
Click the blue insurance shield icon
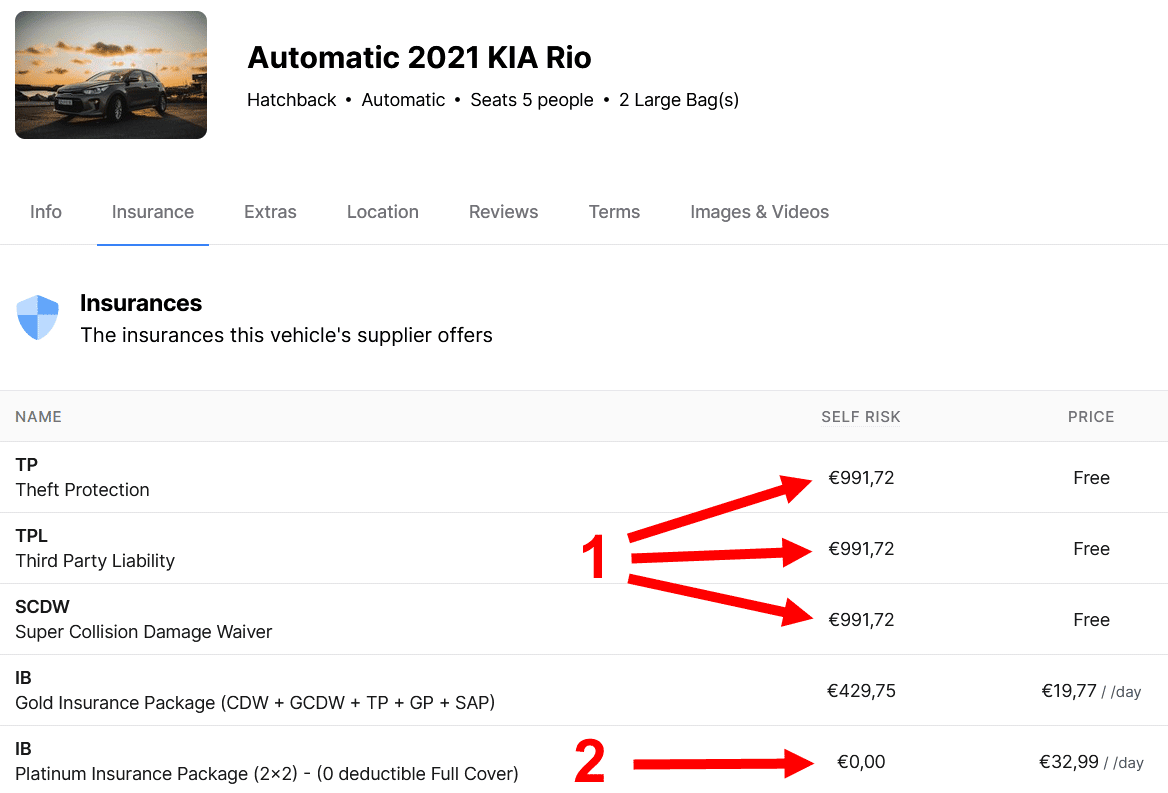[x=37, y=317]
